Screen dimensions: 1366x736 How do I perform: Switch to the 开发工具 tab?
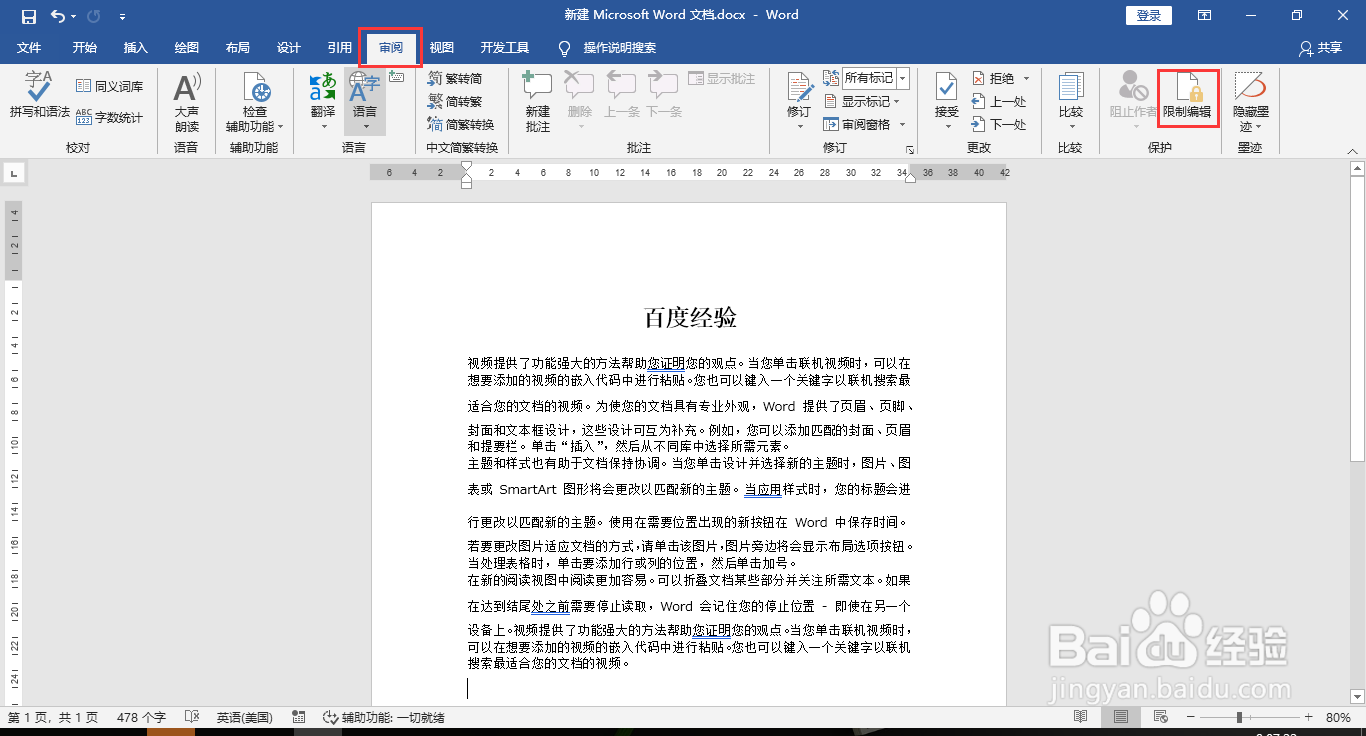click(x=505, y=47)
